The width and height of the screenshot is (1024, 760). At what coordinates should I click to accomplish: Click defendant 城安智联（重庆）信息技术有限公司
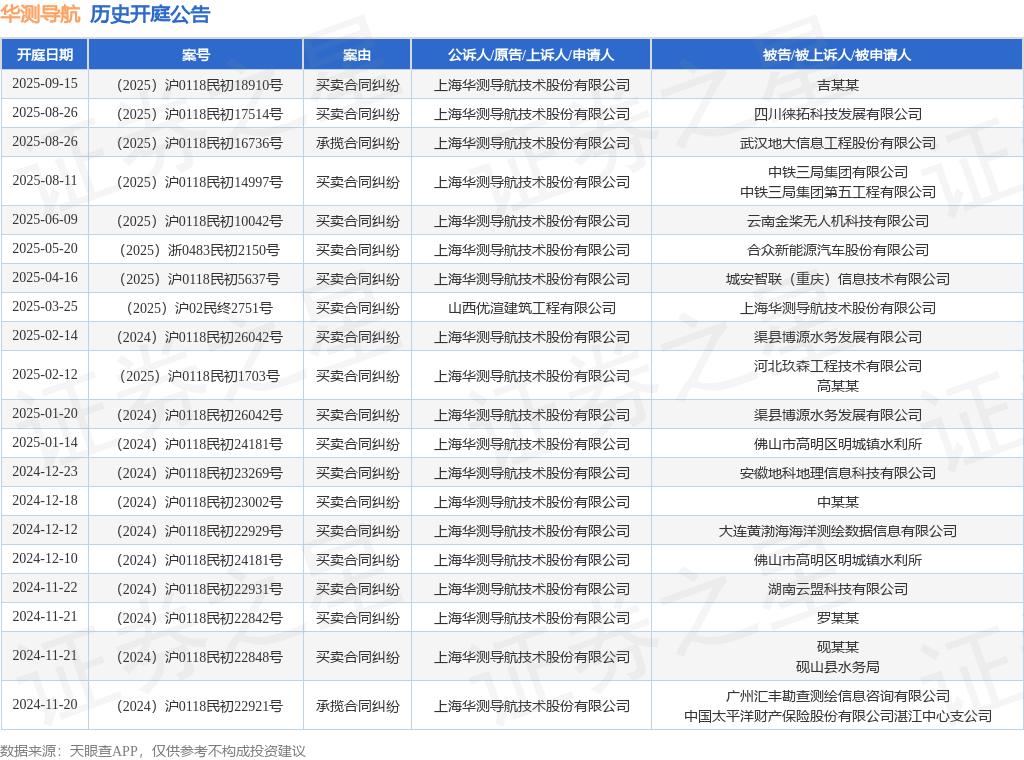click(838, 279)
